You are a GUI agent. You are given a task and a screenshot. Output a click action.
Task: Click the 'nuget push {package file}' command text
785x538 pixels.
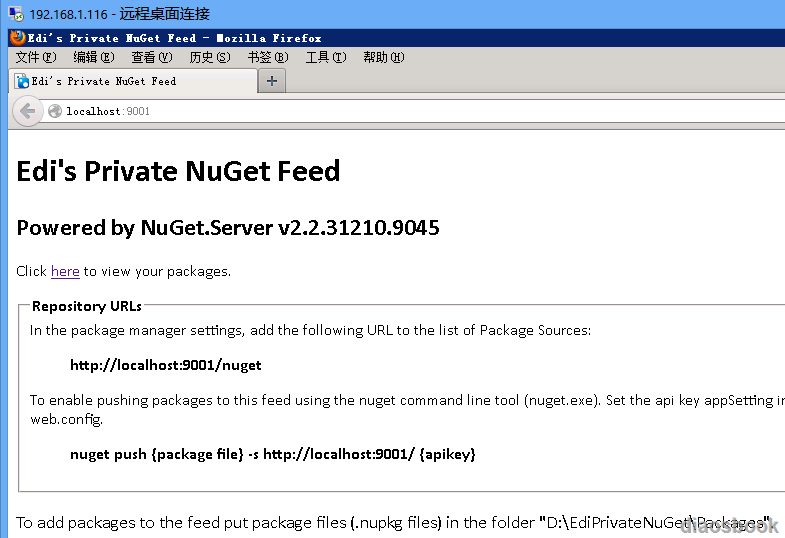coord(273,454)
